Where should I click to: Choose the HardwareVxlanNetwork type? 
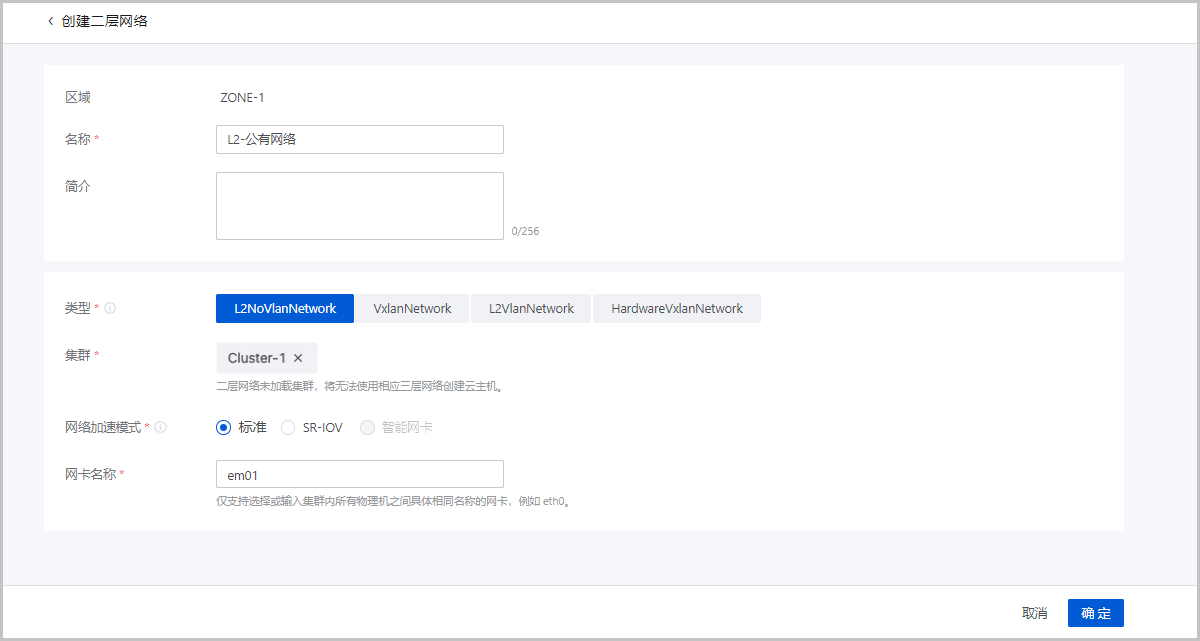point(677,308)
